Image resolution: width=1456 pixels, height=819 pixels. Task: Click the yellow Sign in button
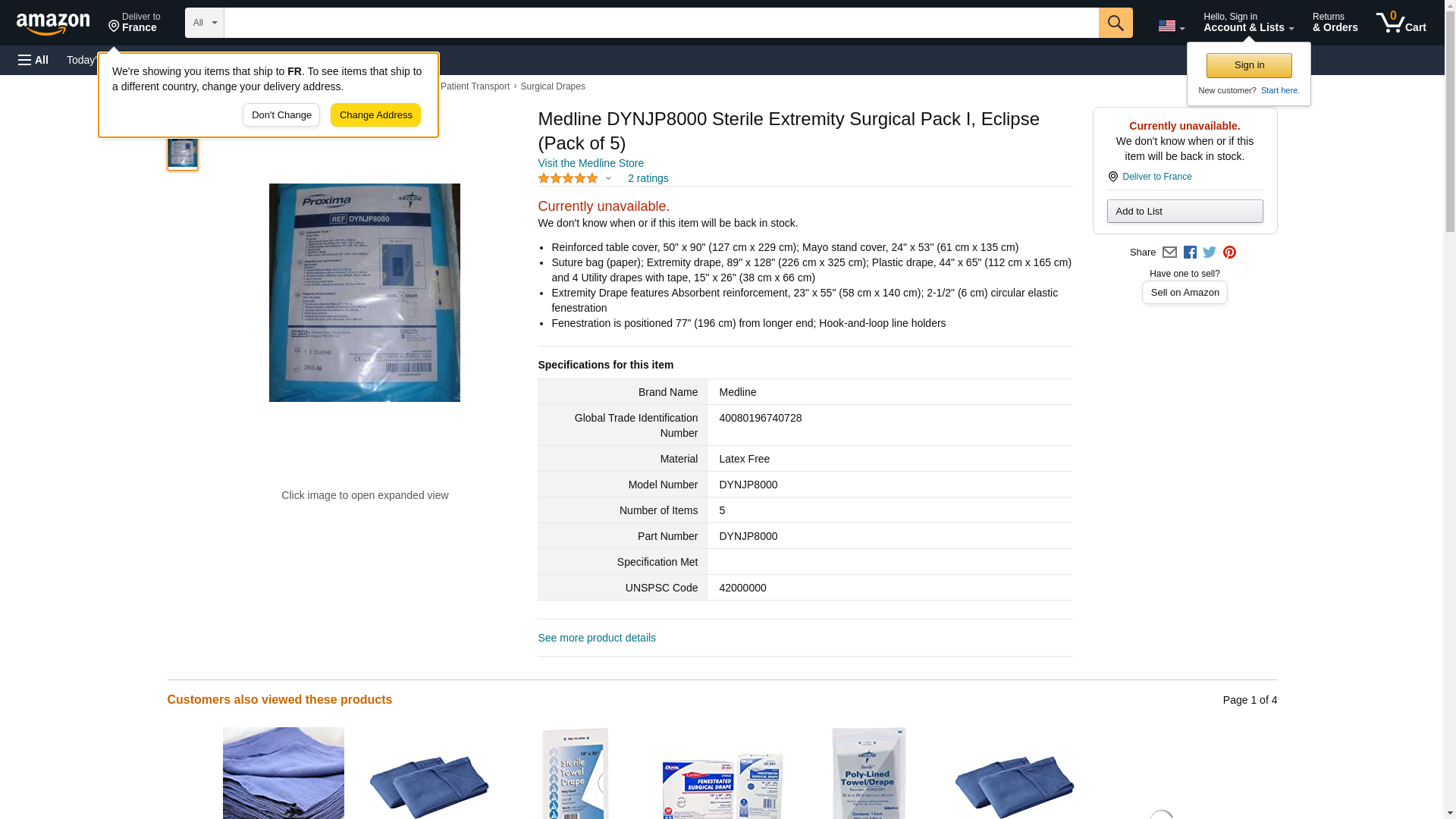tap(1249, 65)
